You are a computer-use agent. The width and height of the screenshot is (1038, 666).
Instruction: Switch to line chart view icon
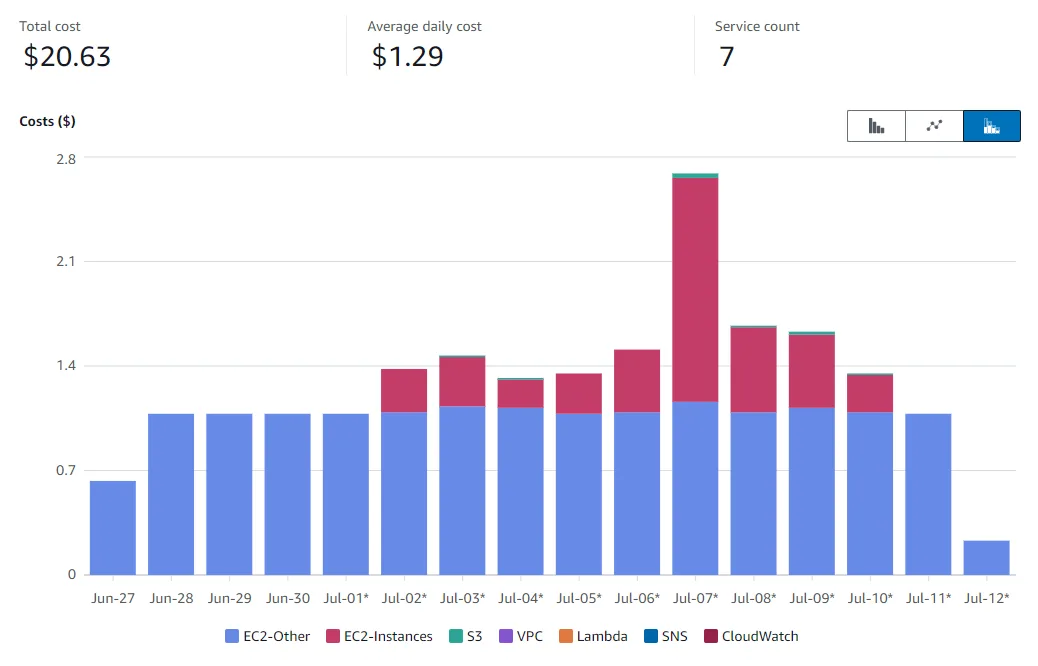click(x=934, y=126)
